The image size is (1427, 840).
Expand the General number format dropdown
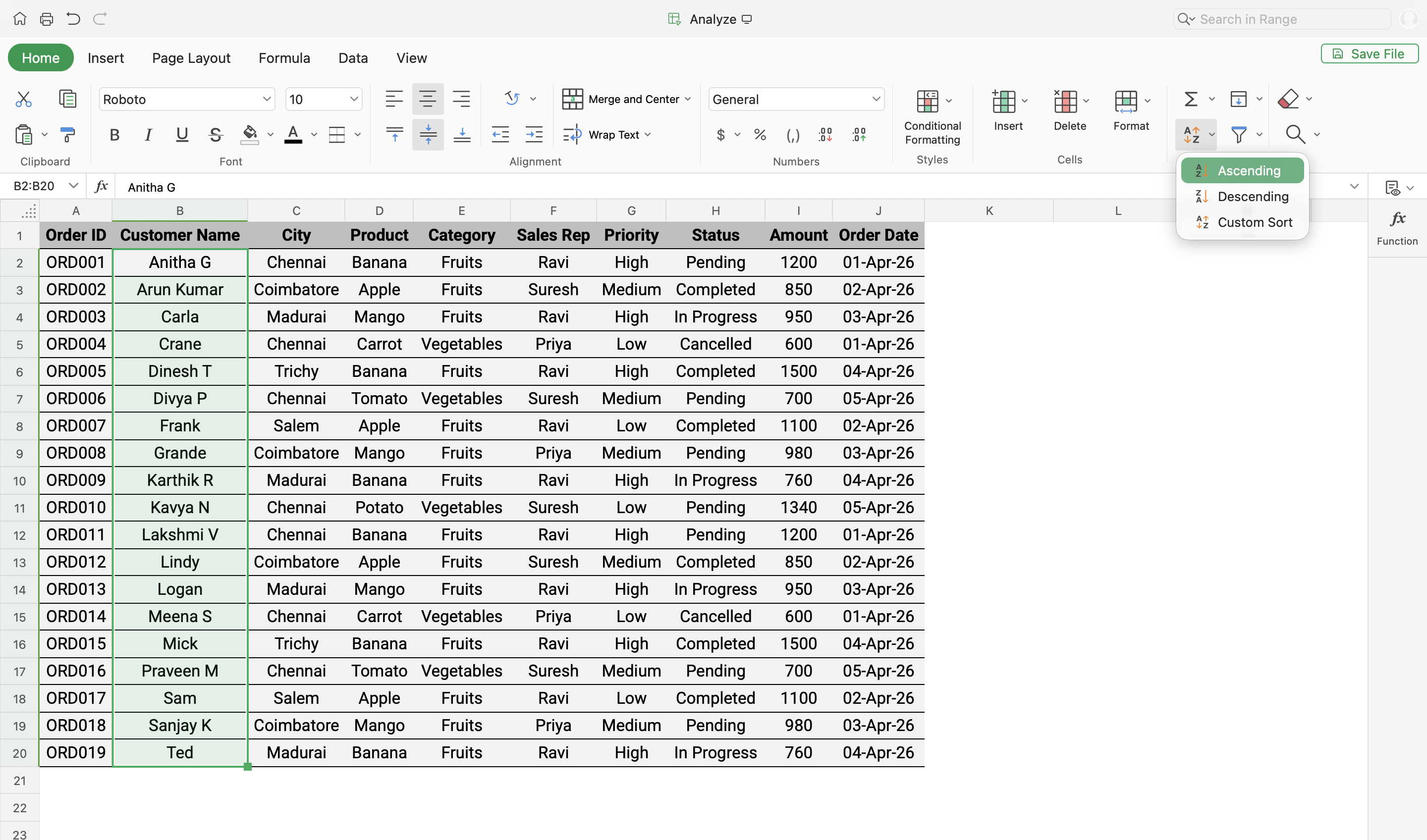pos(876,100)
